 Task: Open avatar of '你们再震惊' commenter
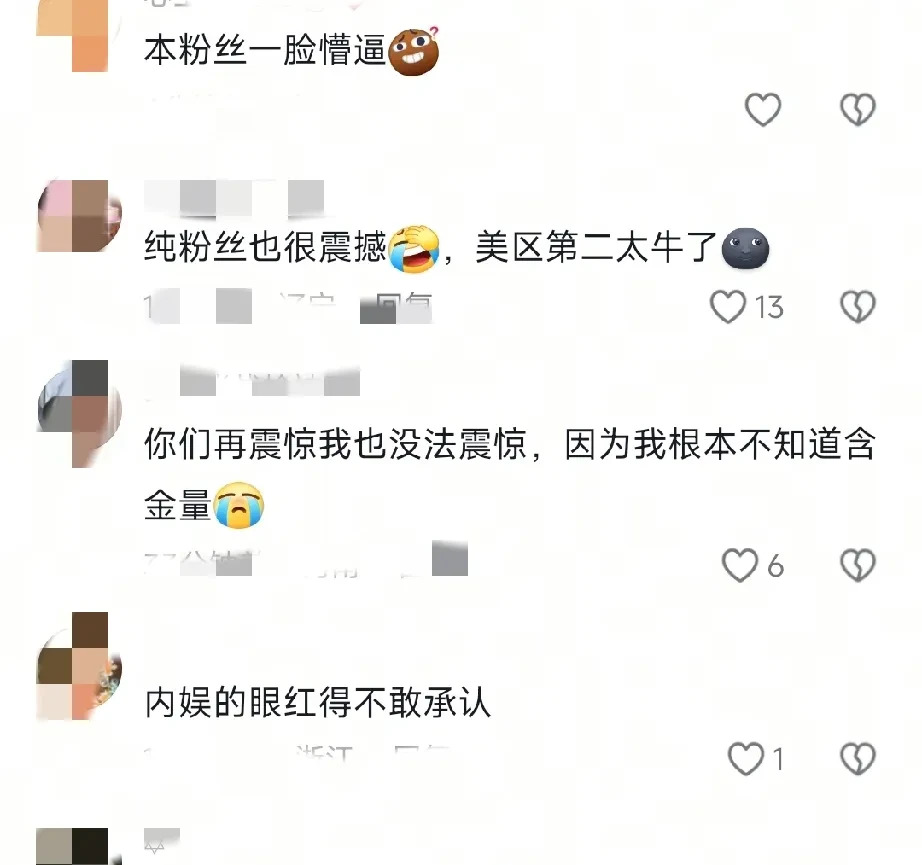(79, 413)
